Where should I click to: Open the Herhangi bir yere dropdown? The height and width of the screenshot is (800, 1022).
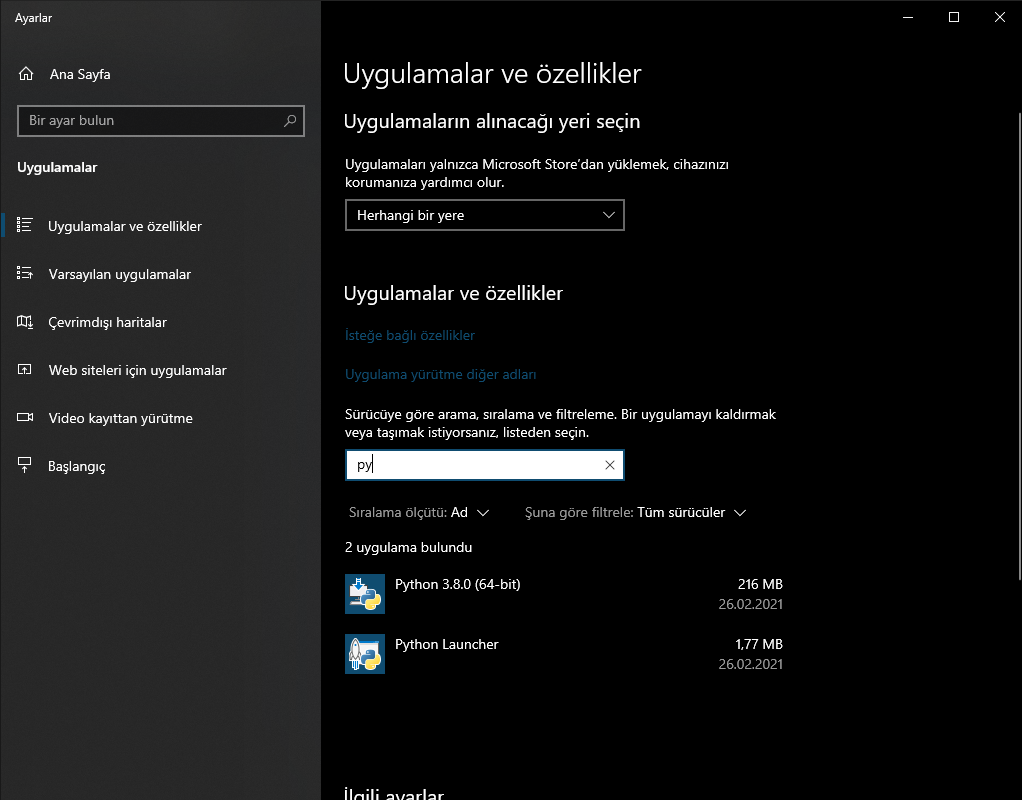pyautogui.click(x=484, y=215)
